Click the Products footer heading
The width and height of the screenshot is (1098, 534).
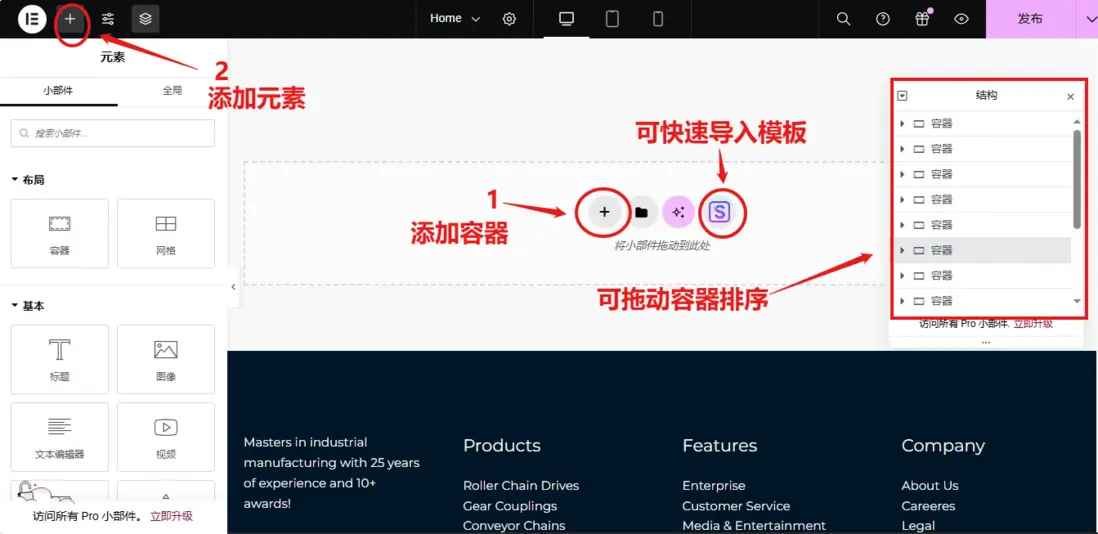501,445
